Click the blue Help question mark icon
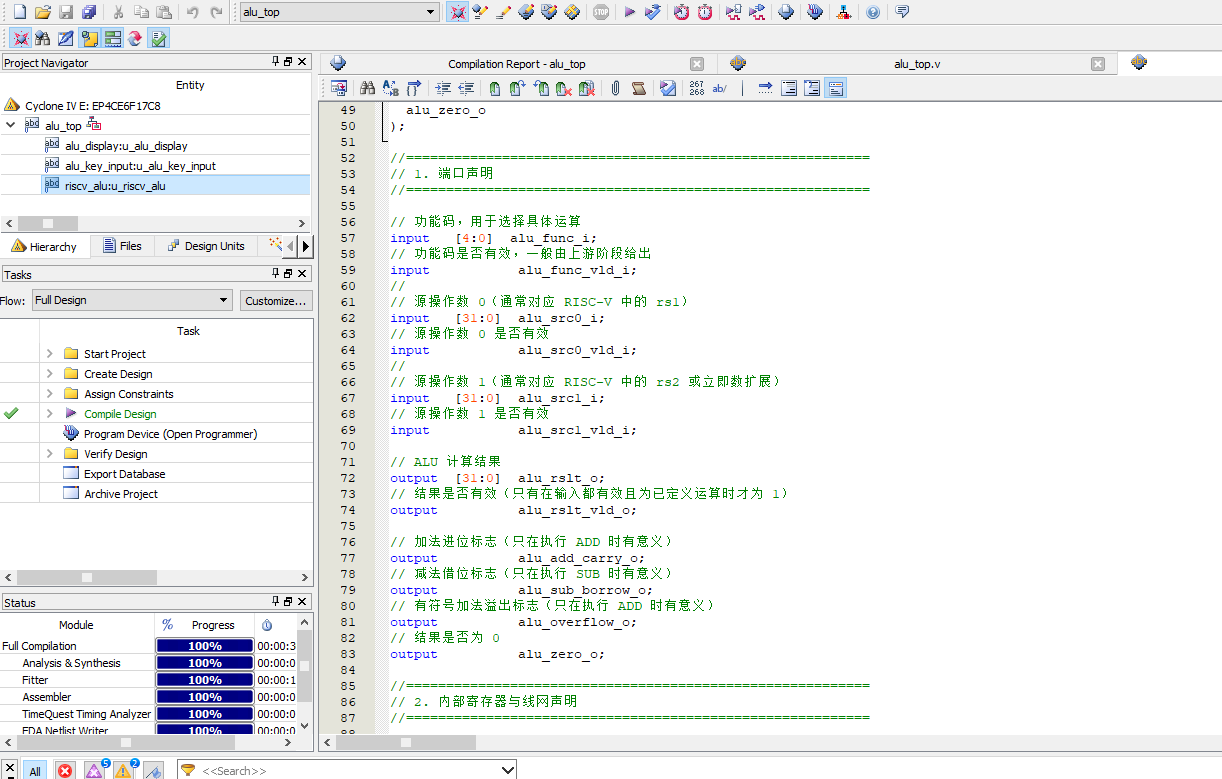The width and height of the screenshot is (1222, 779). pyautogui.click(x=873, y=12)
